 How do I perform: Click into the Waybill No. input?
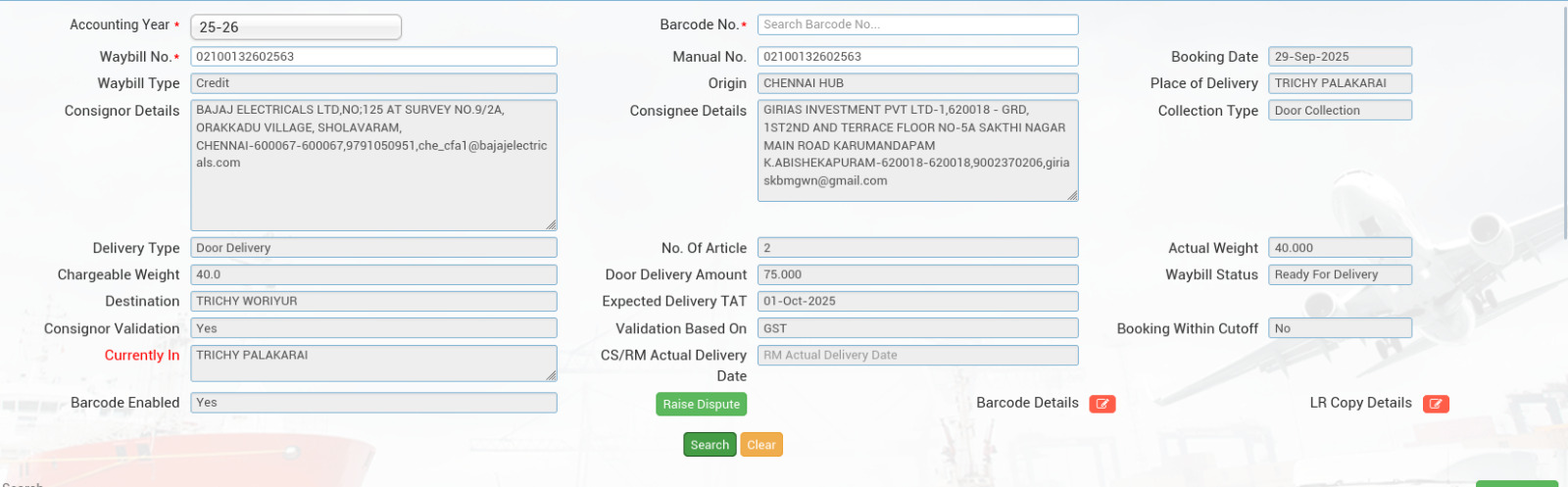click(x=373, y=57)
